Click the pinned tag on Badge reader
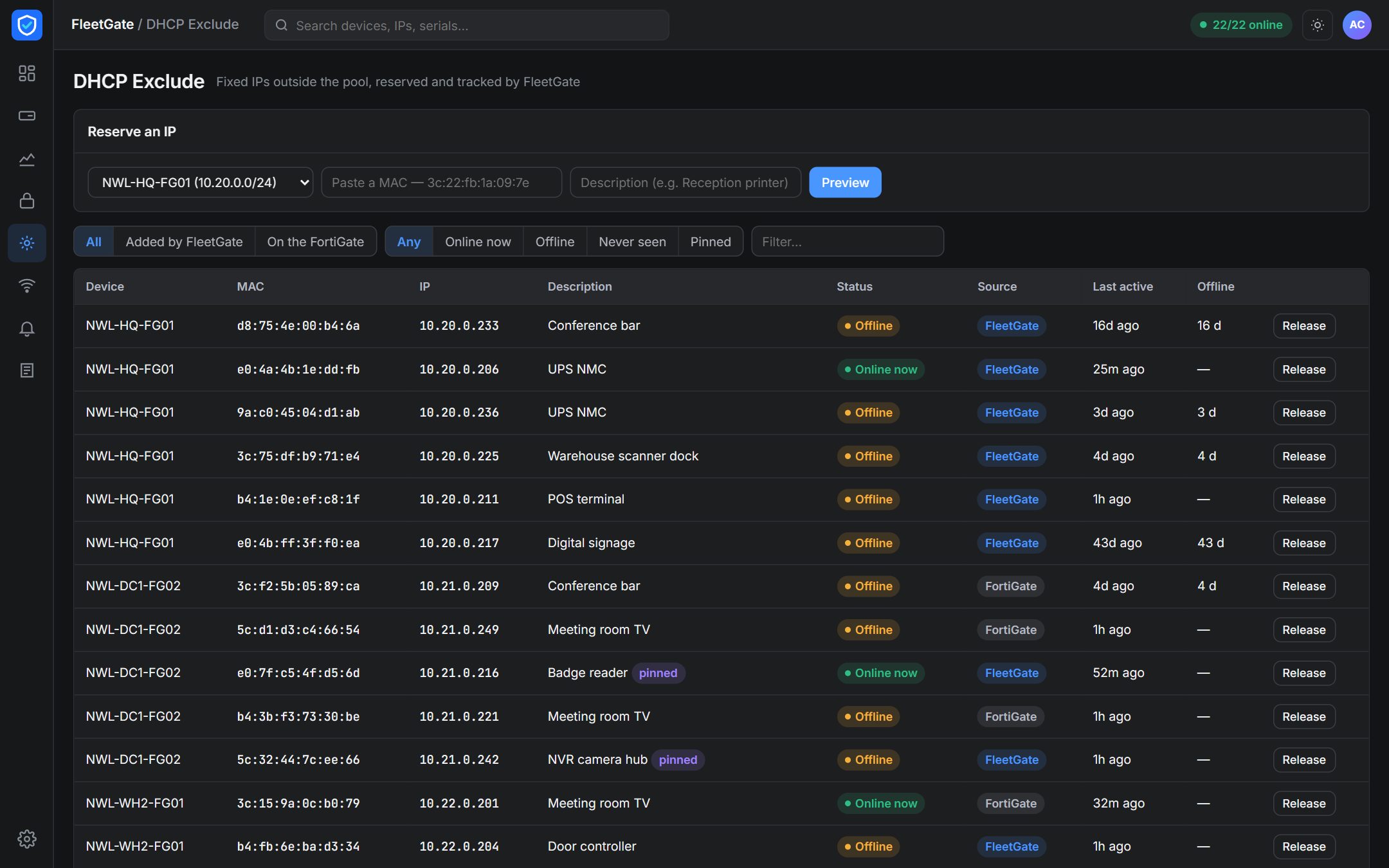The width and height of the screenshot is (1389, 868). pyautogui.click(x=658, y=673)
